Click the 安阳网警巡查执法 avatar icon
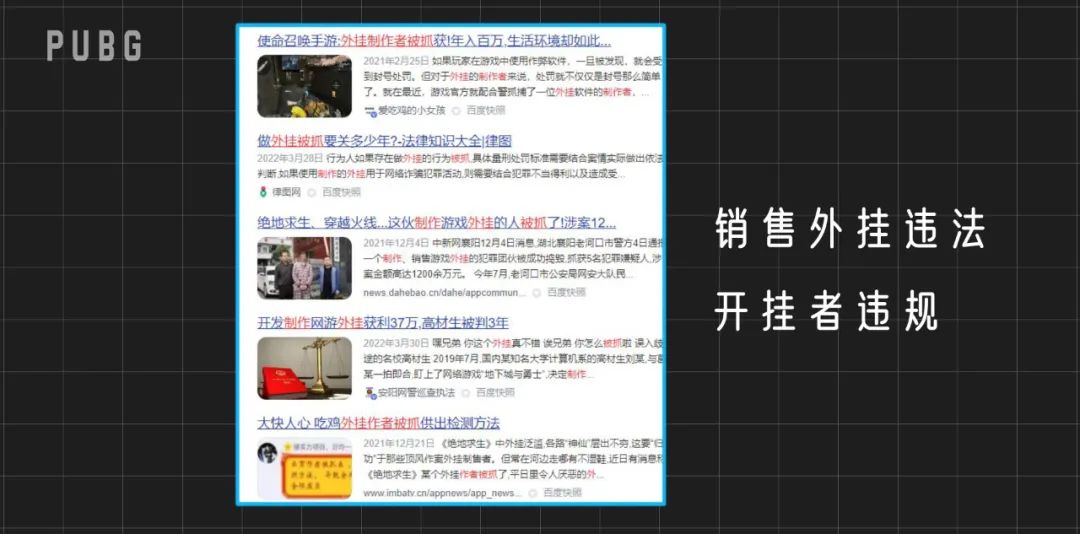 point(371,393)
